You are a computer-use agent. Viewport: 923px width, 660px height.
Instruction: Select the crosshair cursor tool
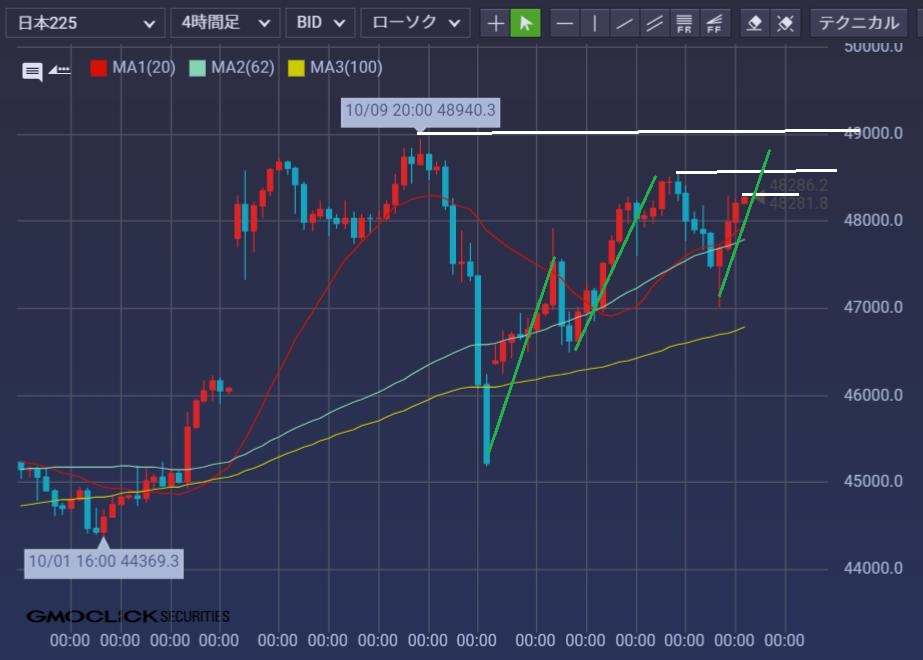495,22
